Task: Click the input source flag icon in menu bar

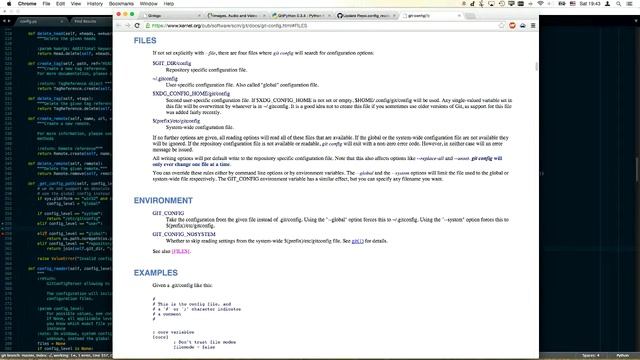Action: (x=573, y=4)
